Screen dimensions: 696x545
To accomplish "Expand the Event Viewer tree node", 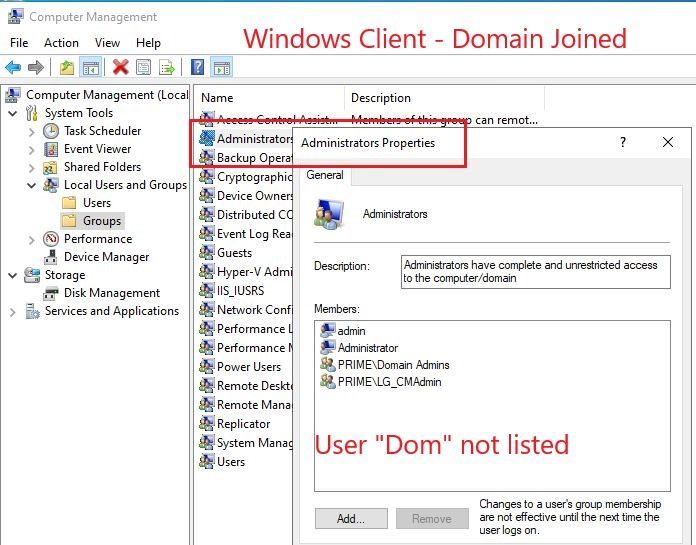I will click(31, 150).
